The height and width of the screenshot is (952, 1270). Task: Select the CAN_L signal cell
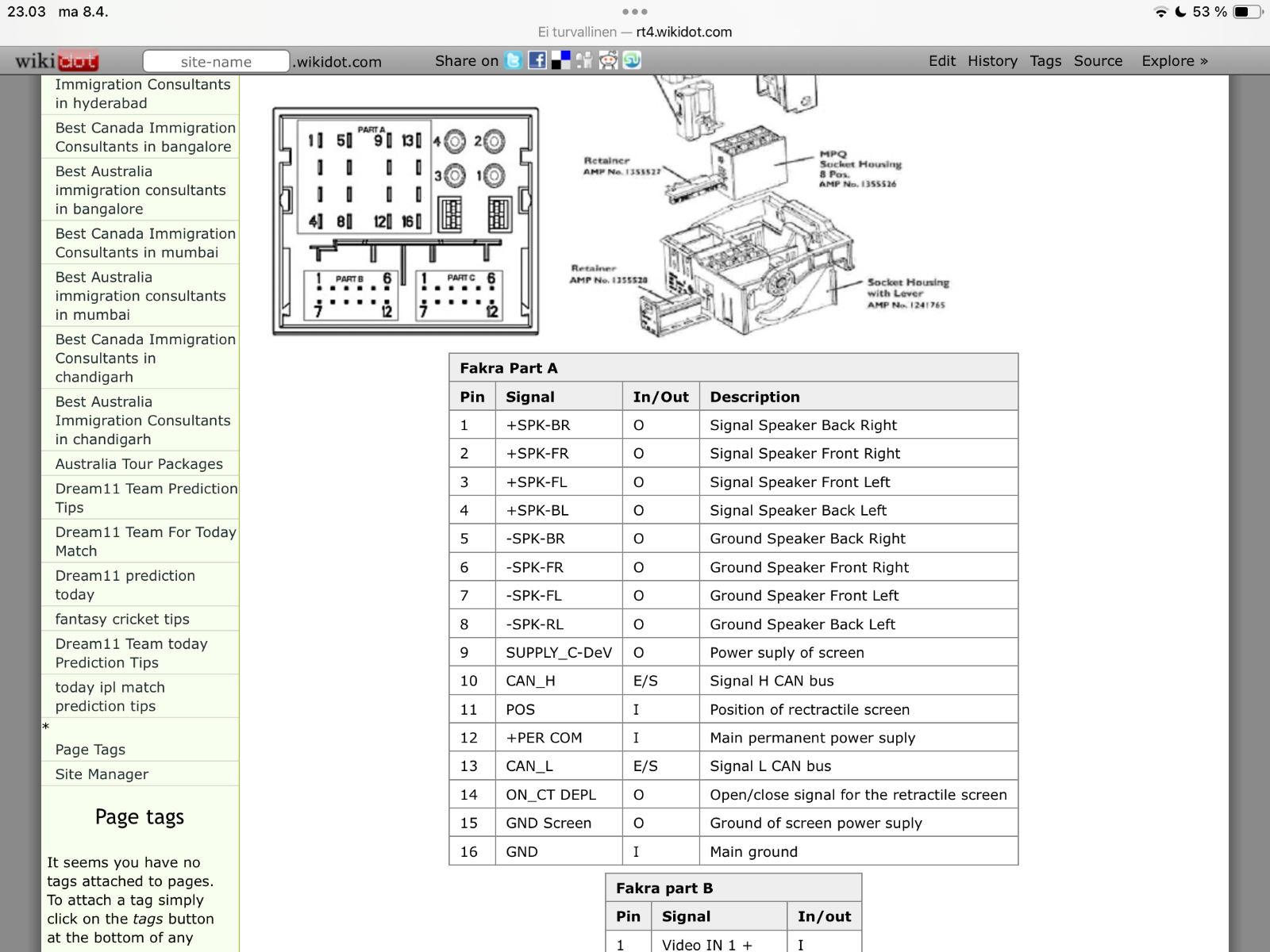pos(559,766)
